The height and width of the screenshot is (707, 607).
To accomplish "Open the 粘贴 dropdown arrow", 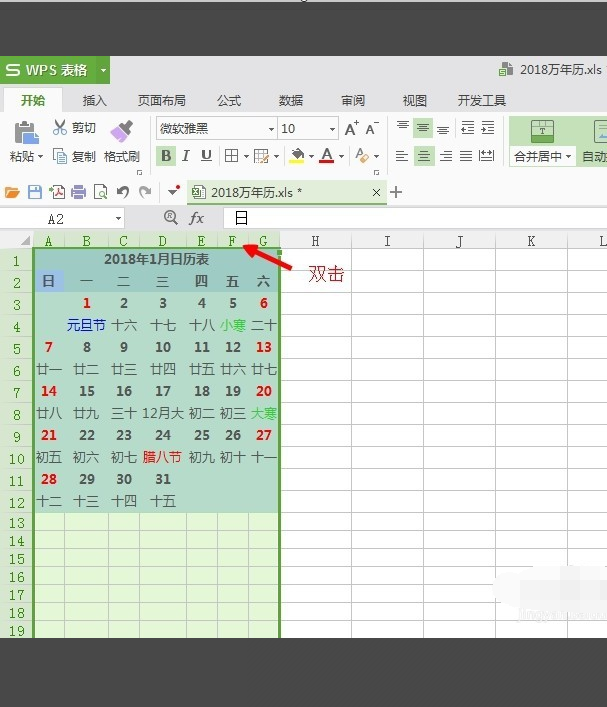I will point(40,156).
